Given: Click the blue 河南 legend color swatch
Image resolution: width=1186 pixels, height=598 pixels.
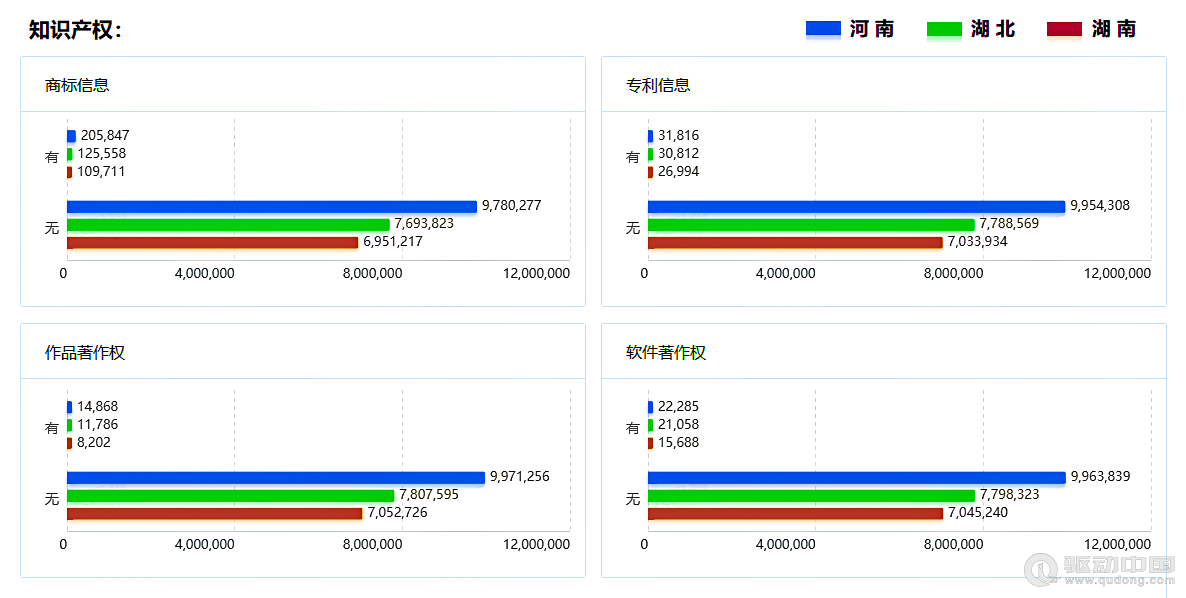Looking at the screenshot, I should (x=823, y=29).
